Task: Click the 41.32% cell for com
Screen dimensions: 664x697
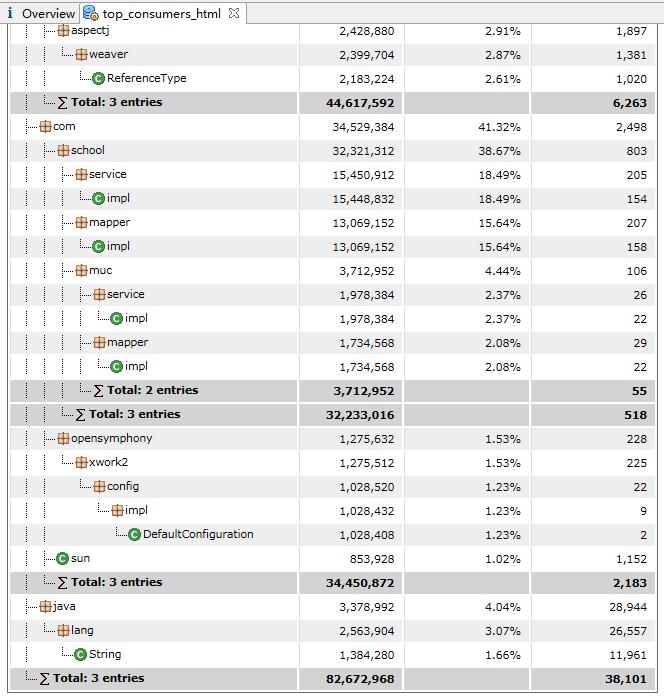Action: [499, 127]
